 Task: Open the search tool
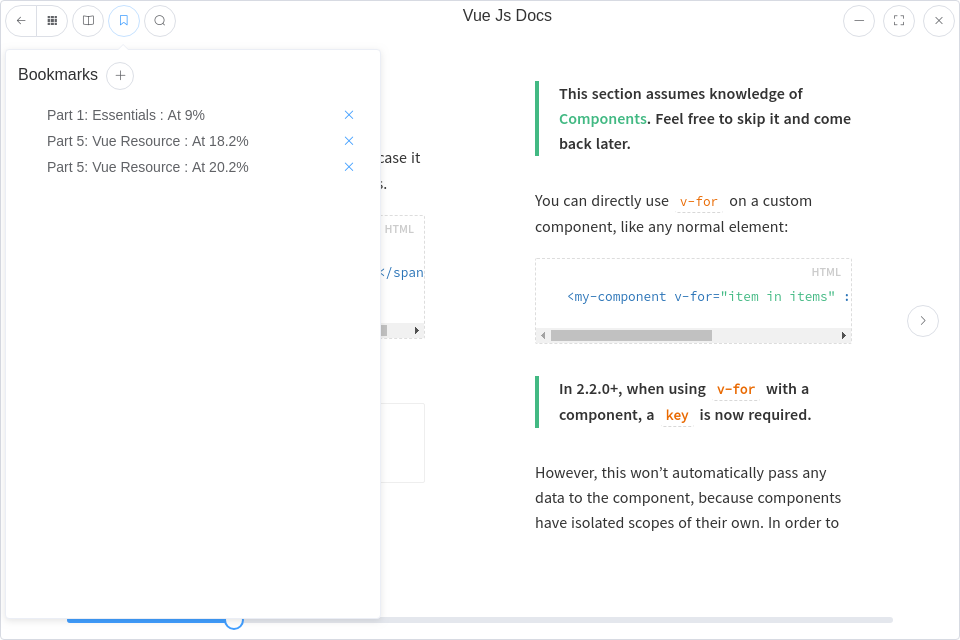(x=160, y=20)
